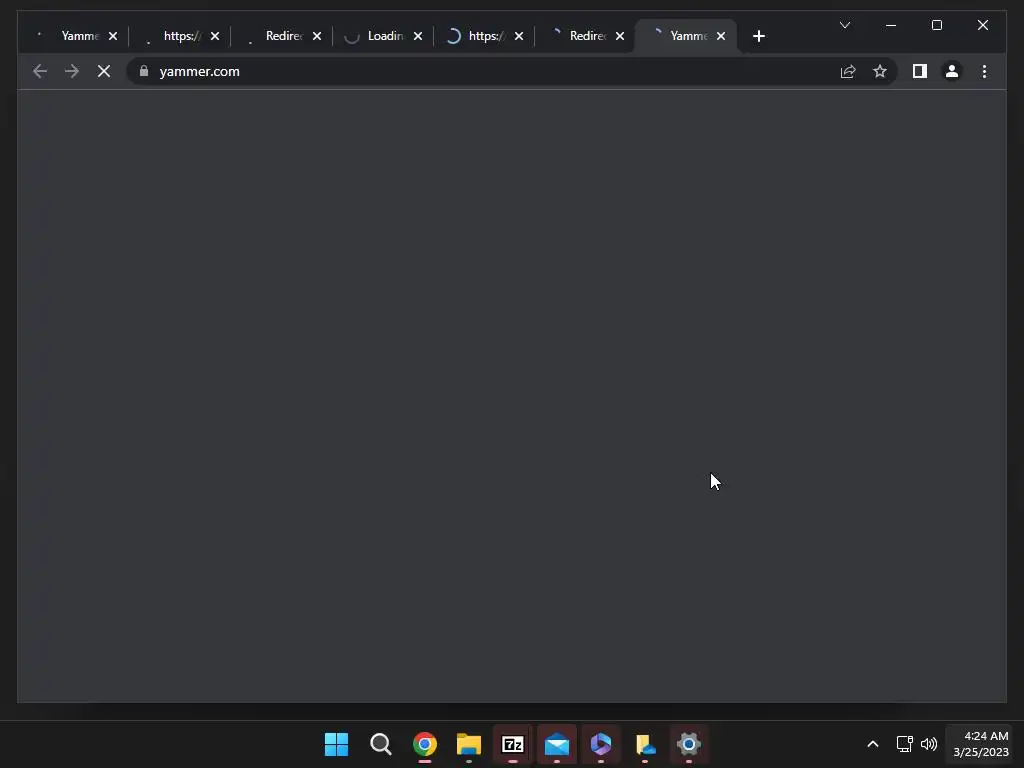This screenshot has height=768, width=1024.
Task: Close the second https:// tab
Action: [215, 36]
